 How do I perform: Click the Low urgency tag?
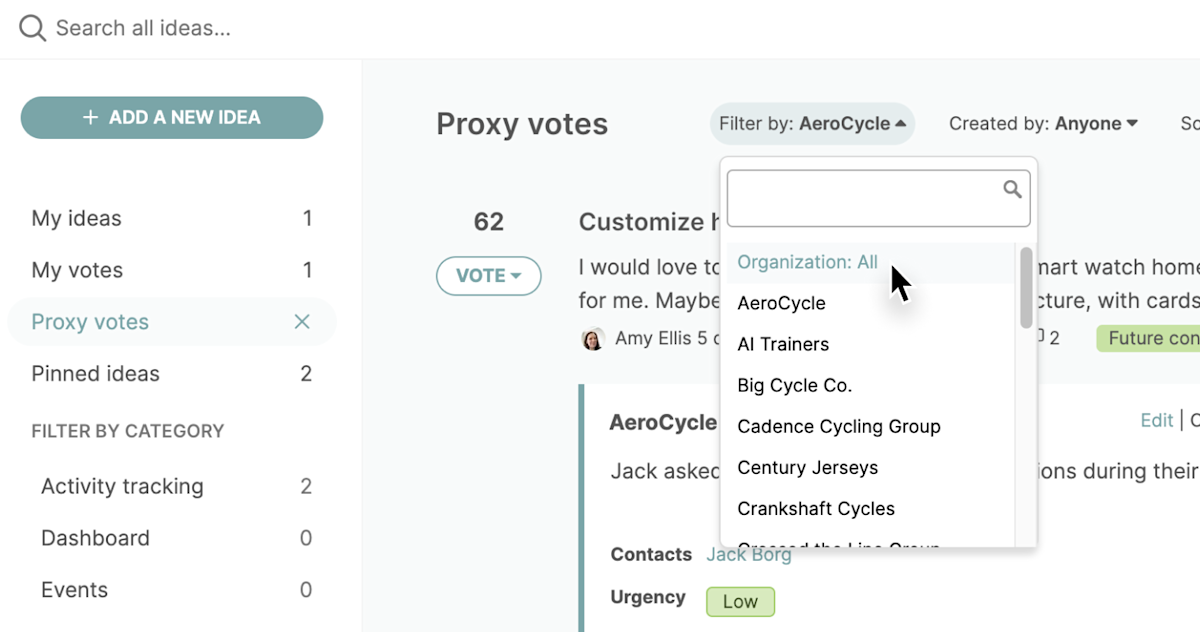(x=739, y=601)
